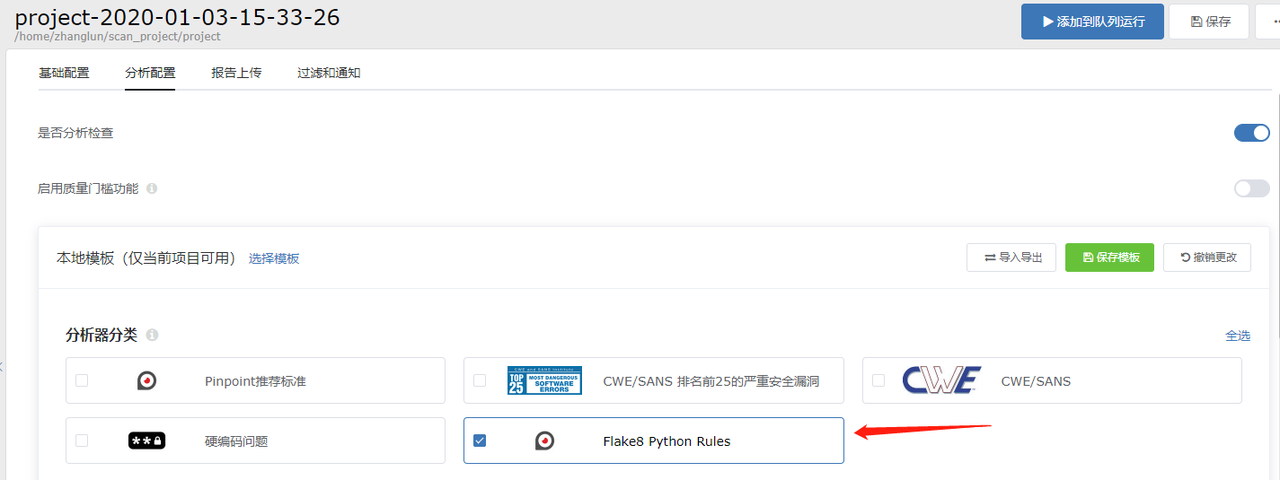Click the Pinpoint推荐标准 logo icon
The width and height of the screenshot is (1280, 480).
click(x=146, y=380)
